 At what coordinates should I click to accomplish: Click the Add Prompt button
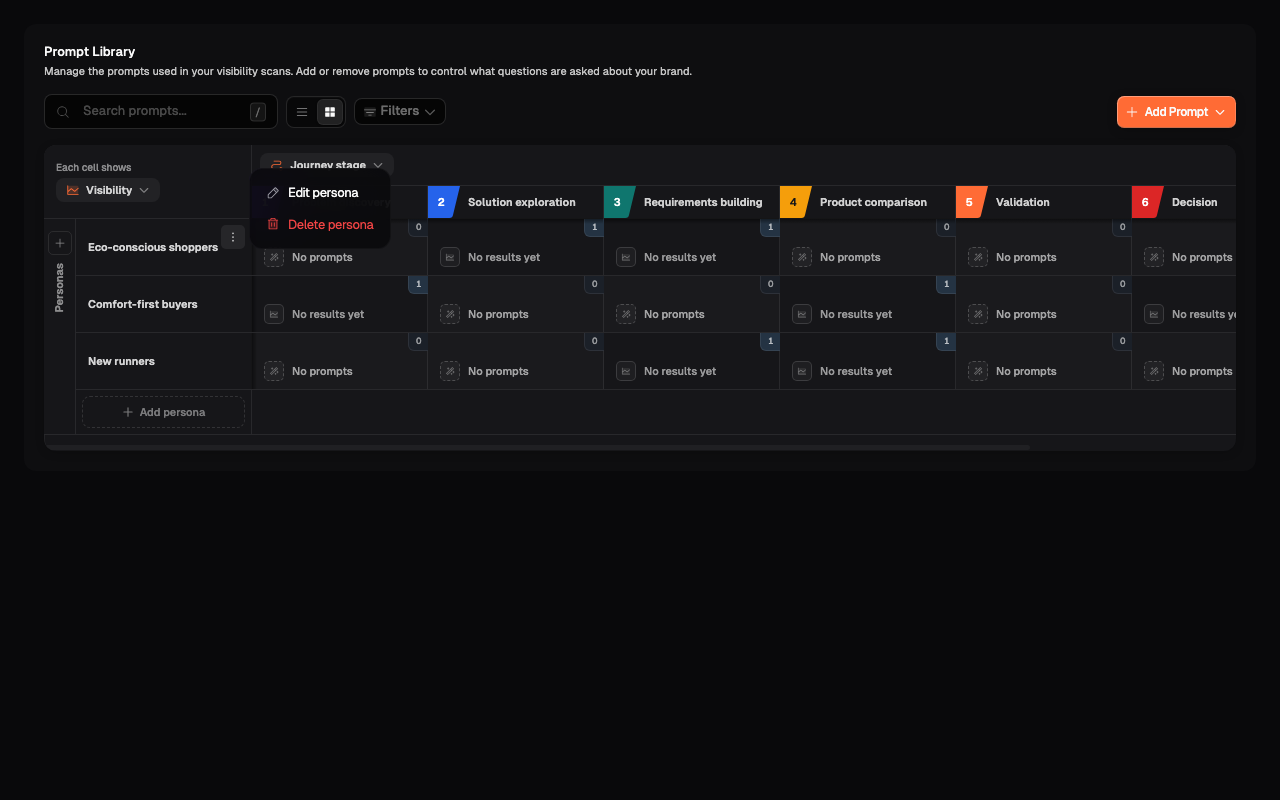point(1176,112)
